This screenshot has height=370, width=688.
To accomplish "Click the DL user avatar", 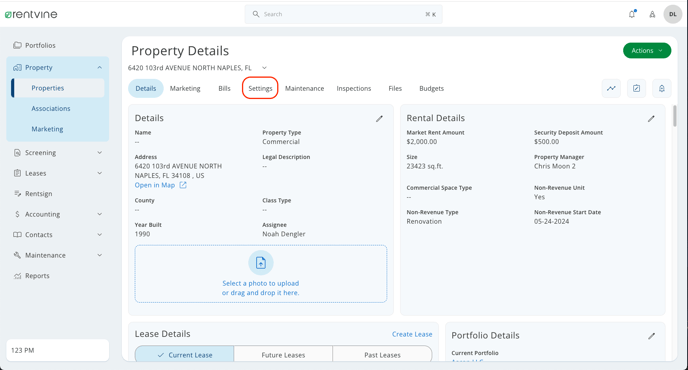I will tap(673, 14).
